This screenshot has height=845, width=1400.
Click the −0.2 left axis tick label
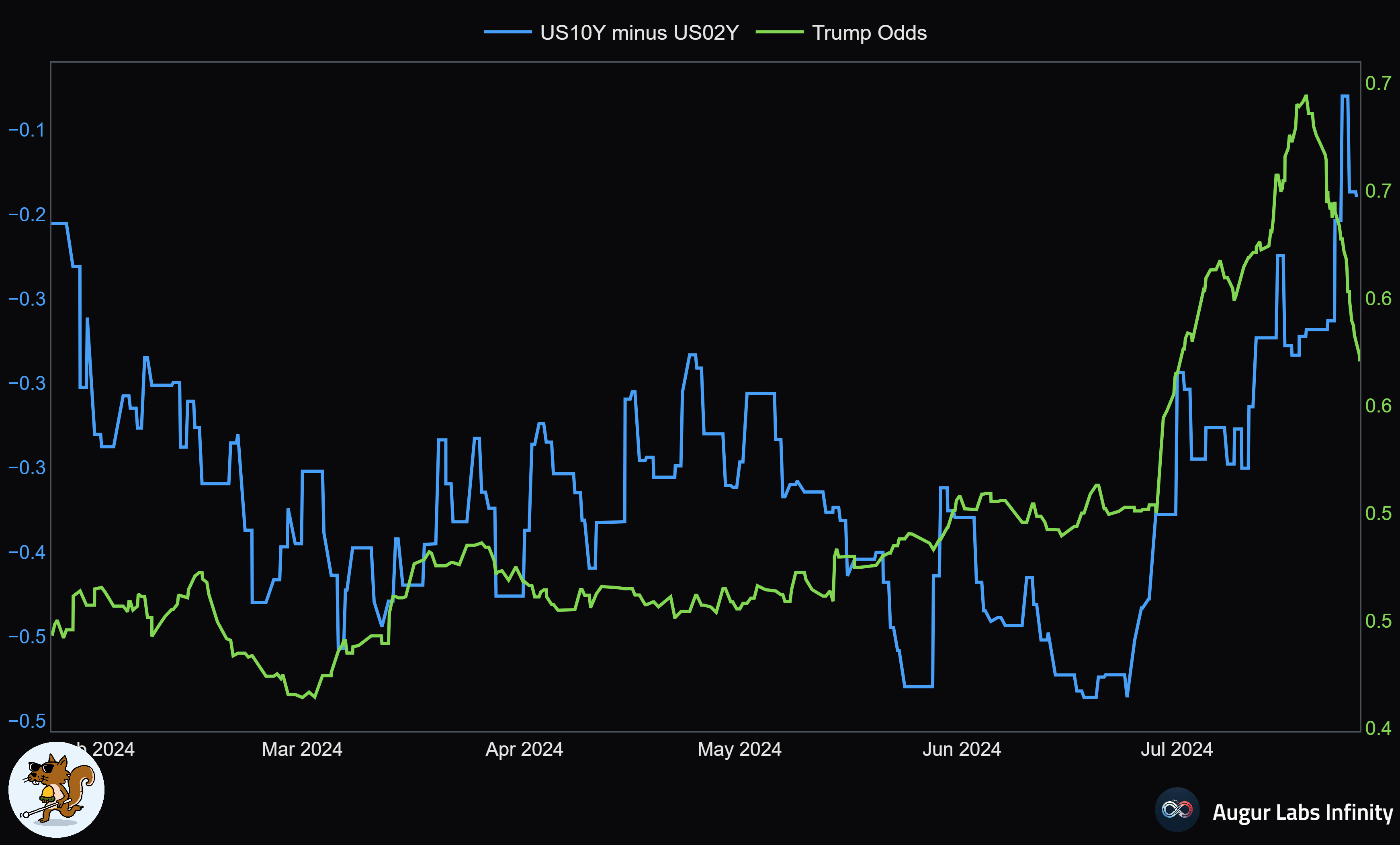[27, 214]
